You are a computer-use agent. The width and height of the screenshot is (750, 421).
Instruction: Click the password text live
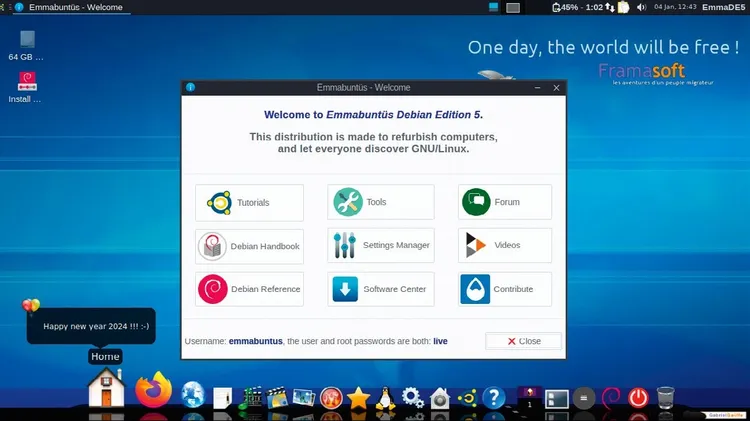(x=441, y=341)
